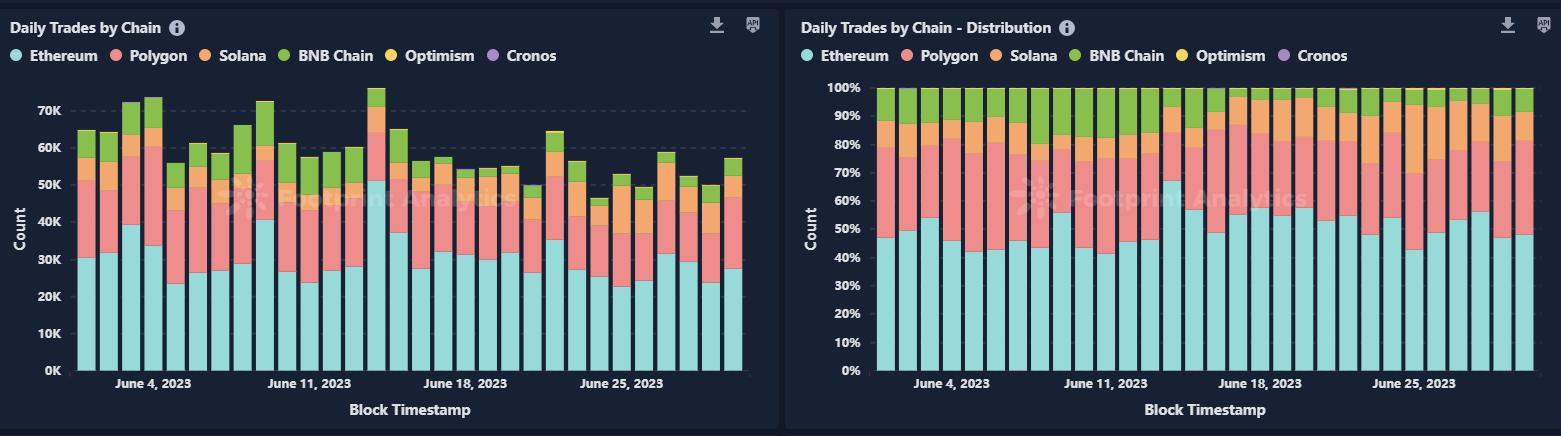
Task: Open API access for the count chart
Action: 753,25
